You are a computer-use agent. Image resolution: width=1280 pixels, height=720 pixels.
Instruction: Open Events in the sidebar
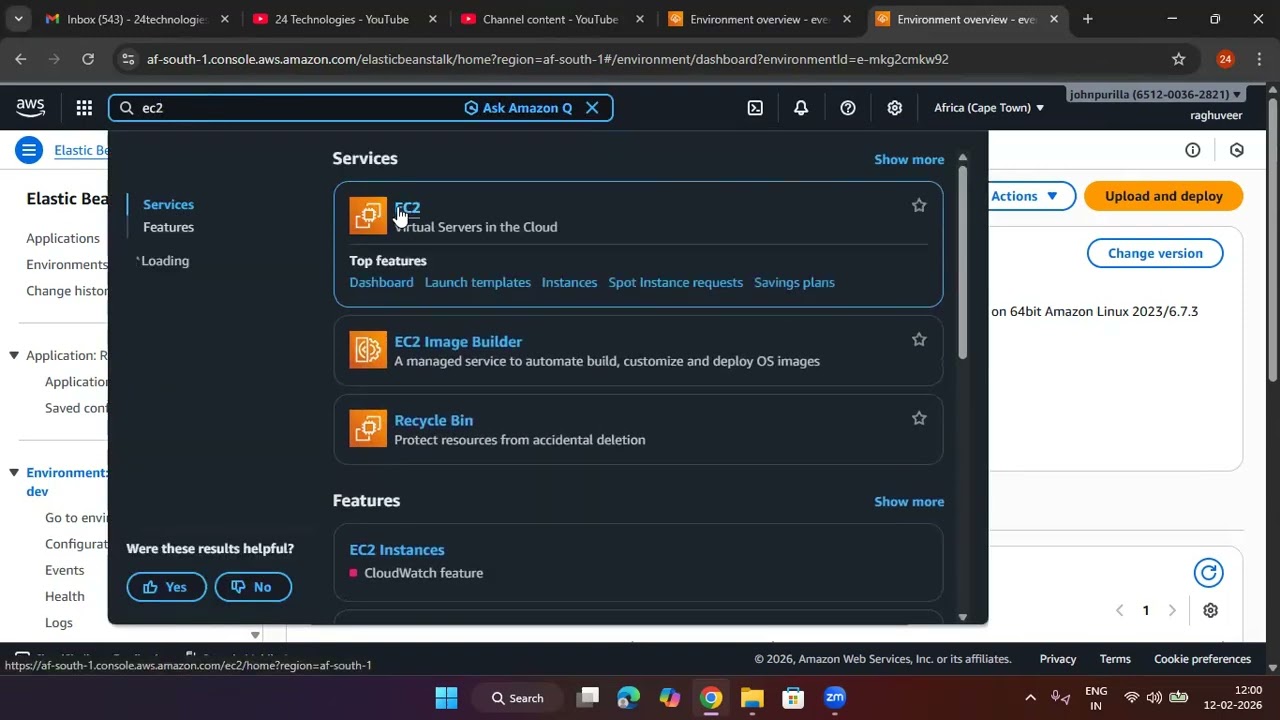pyautogui.click(x=64, y=570)
